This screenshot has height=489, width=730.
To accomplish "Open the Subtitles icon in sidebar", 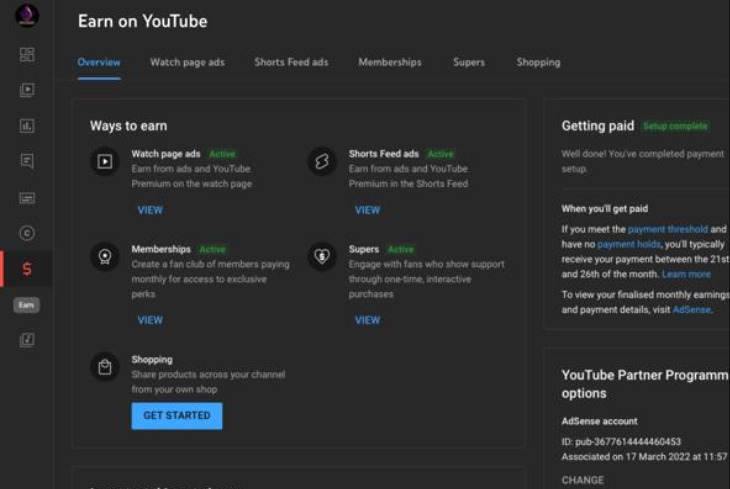I will (x=27, y=198).
